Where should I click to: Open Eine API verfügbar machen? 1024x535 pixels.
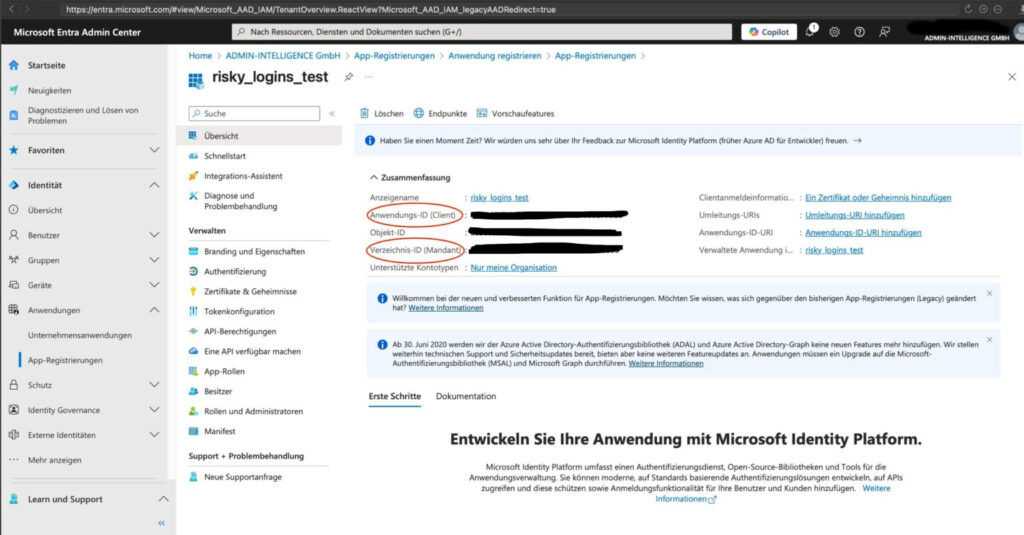point(252,351)
